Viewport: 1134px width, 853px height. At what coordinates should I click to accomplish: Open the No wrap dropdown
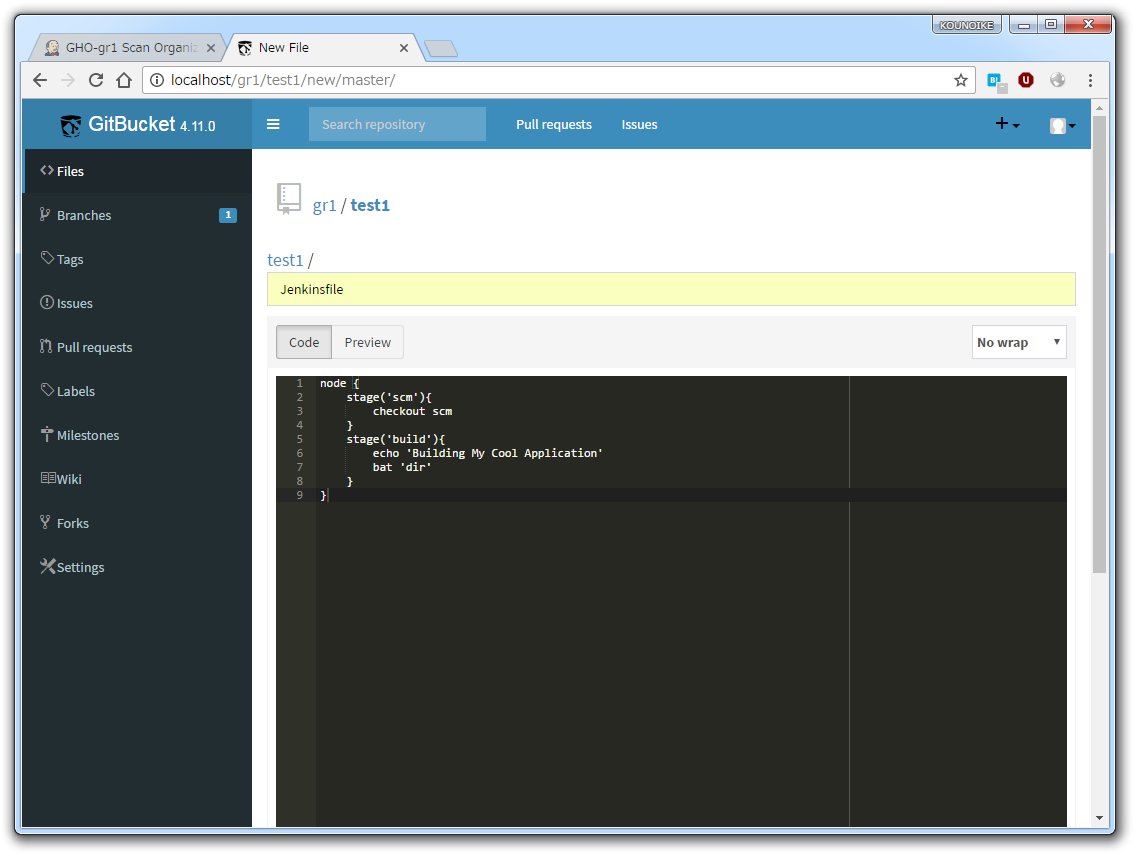pyautogui.click(x=1019, y=341)
